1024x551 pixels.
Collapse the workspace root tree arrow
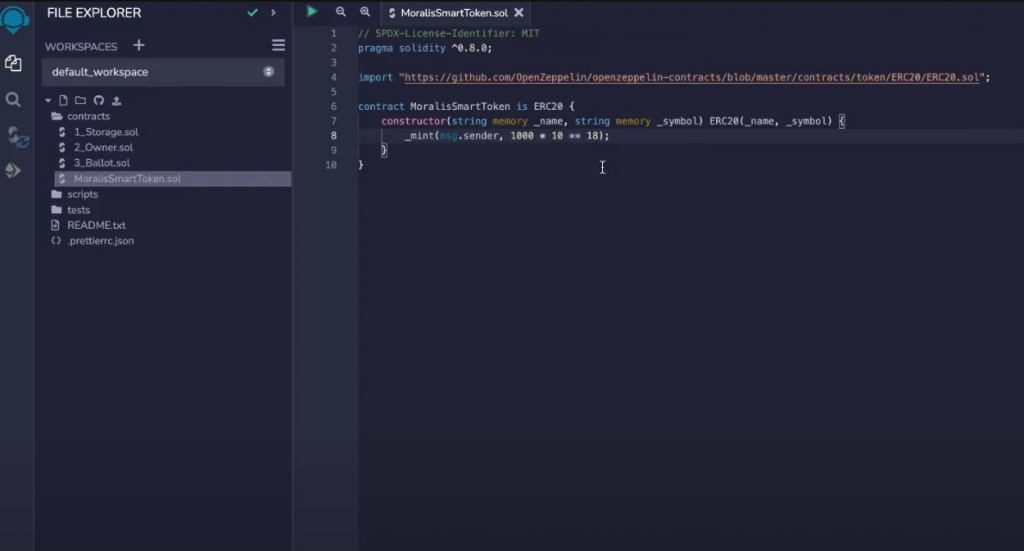48,101
